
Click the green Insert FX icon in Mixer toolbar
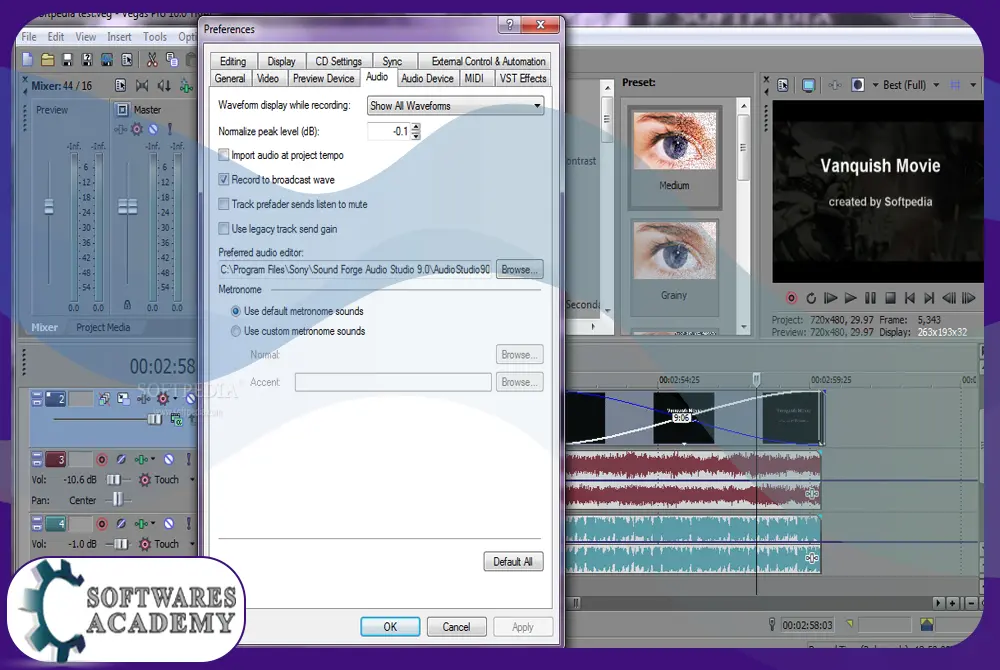click(x=186, y=85)
